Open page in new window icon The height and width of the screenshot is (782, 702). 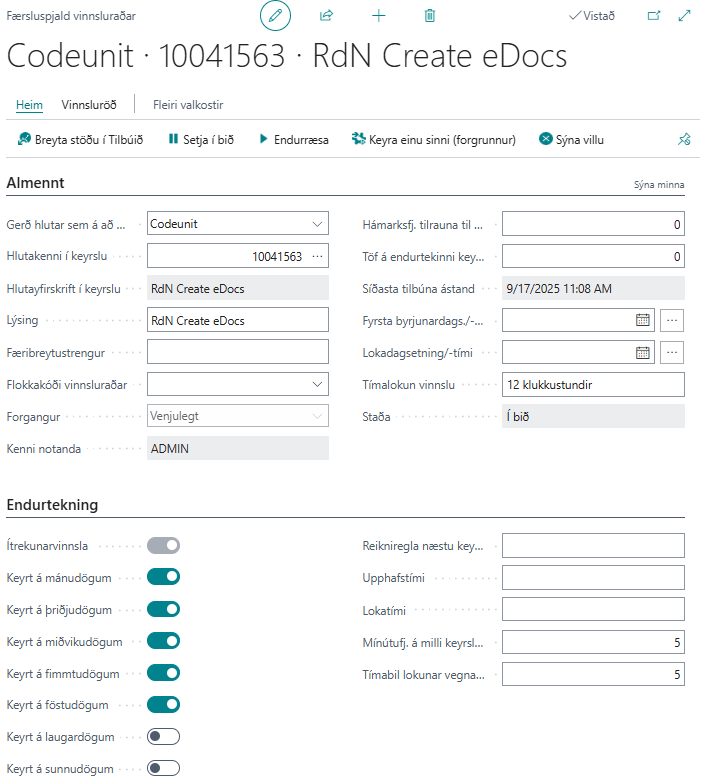(x=654, y=16)
